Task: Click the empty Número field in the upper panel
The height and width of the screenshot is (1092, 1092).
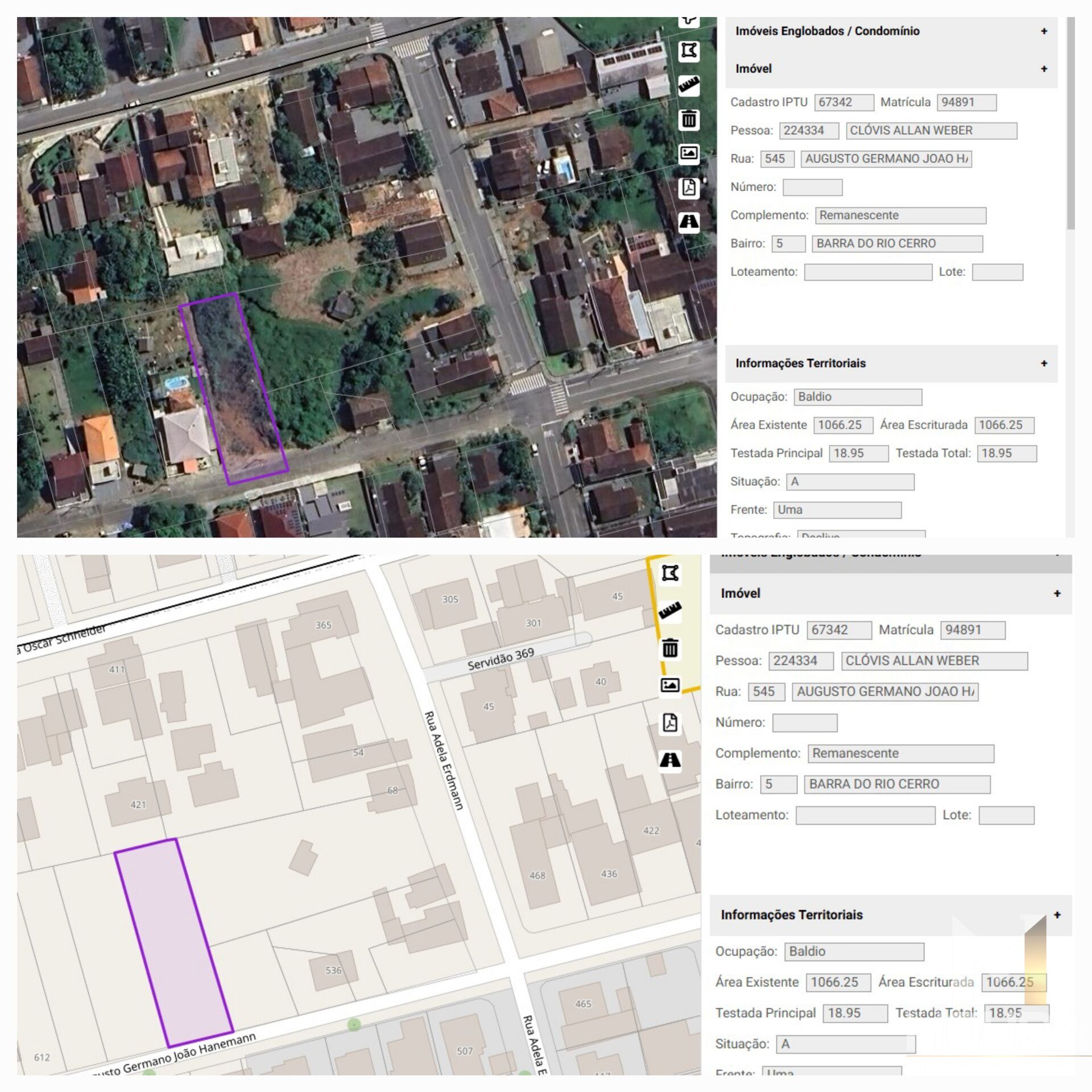Action: click(x=812, y=187)
